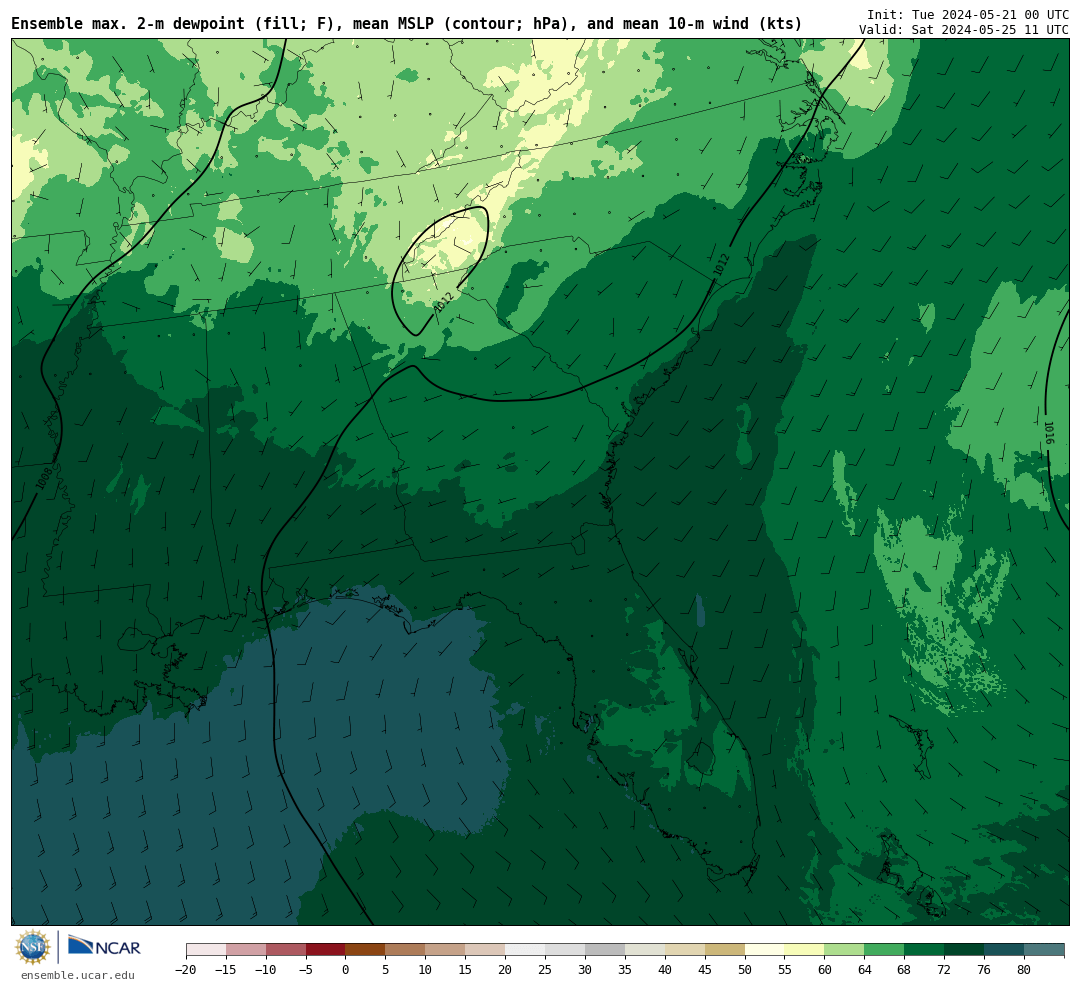Pick the 40 to 45 beige swatch

pyautogui.click(x=685, y=950)
